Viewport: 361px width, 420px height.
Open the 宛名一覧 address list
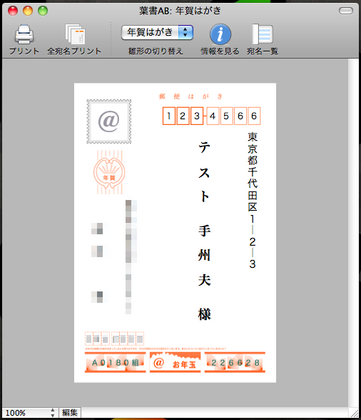click(x=262, y=34)
